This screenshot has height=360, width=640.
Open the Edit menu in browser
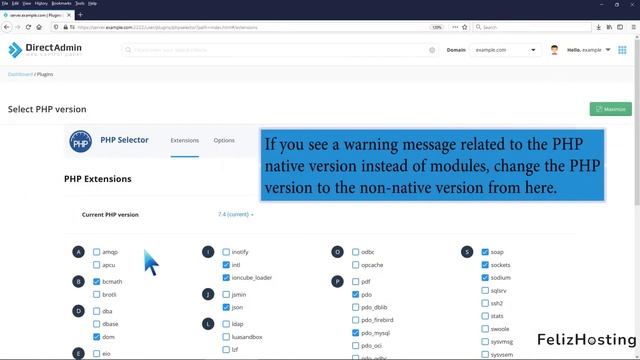coord(15,3)
